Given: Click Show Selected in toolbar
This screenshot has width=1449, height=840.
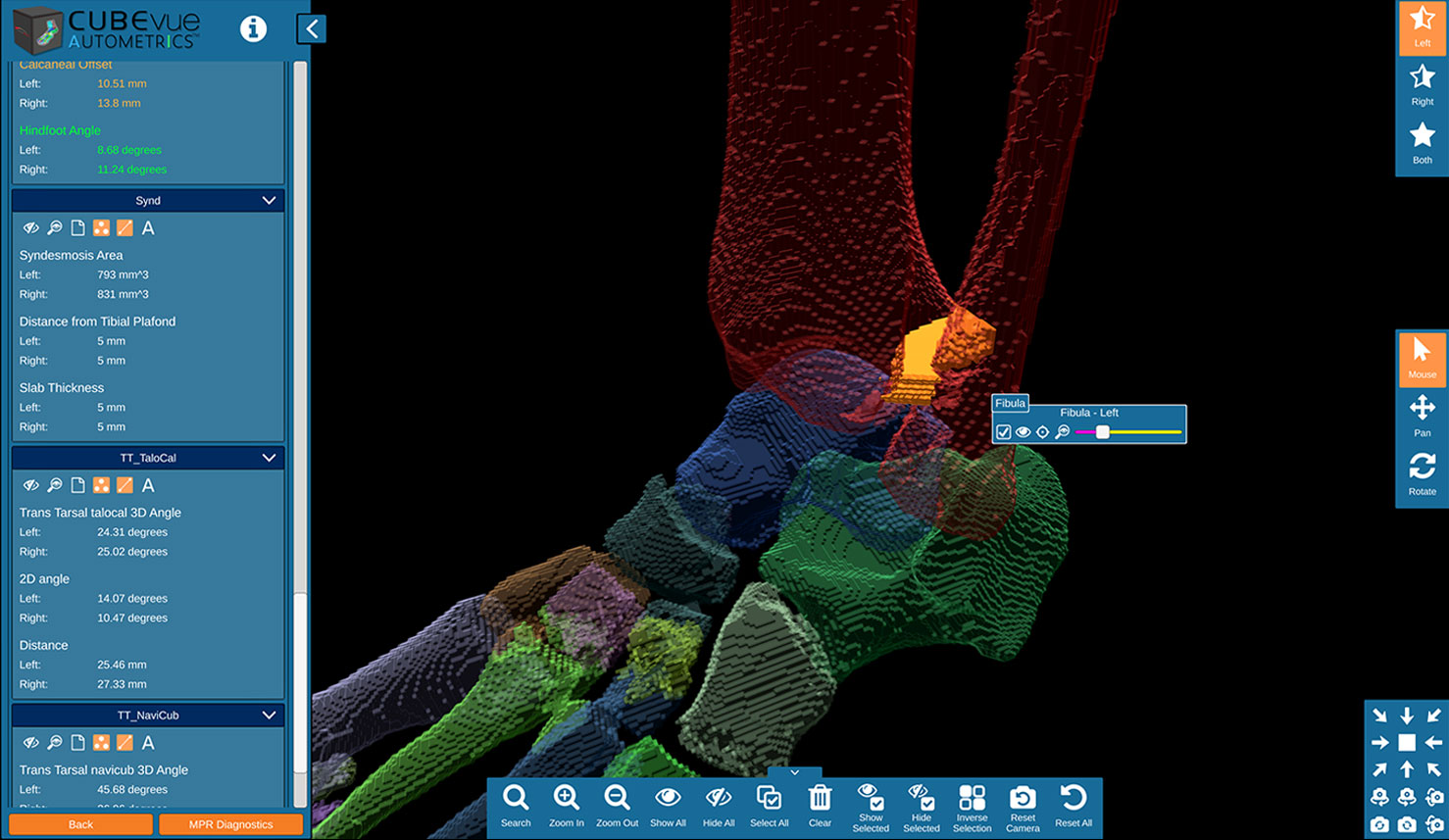Looking at the screenshot, I should click(x=871, y=808).
